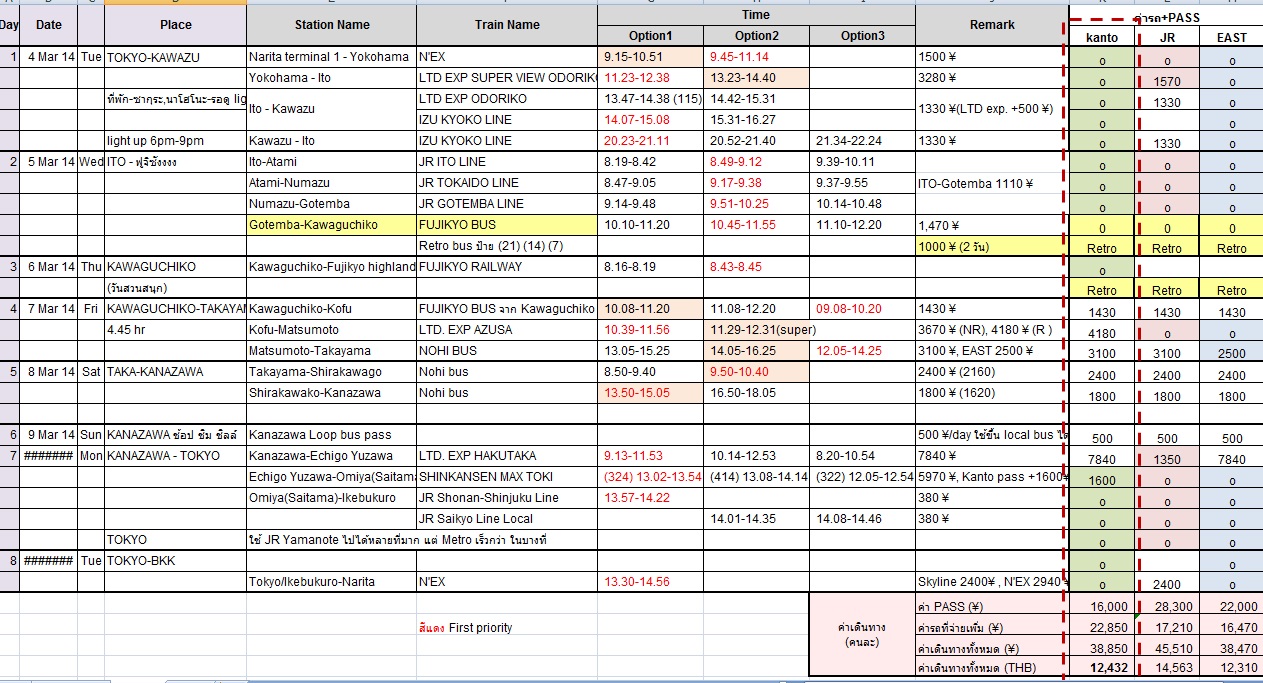Click the 'FUJIKYO RAILWAY' train cell
1263x683 pixels.
point(507,267)
